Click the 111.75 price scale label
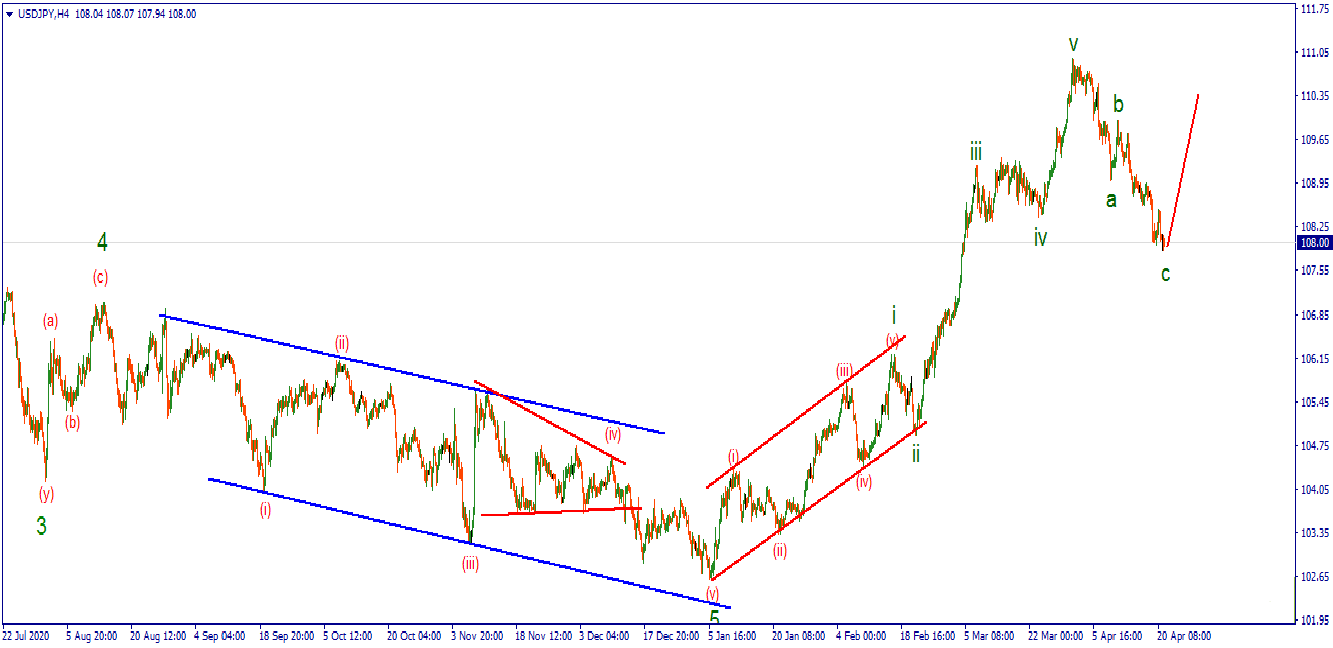Screen dimensions: 1333x648 [x=1312, y=8]
